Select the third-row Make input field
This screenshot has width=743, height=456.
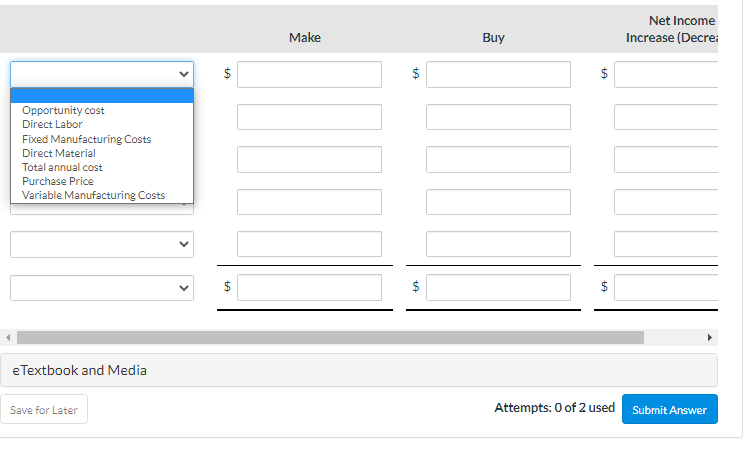(309, 159)
